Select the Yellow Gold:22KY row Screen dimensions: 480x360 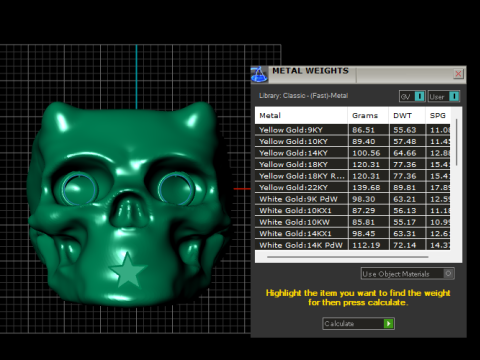[x=353, y=187]
